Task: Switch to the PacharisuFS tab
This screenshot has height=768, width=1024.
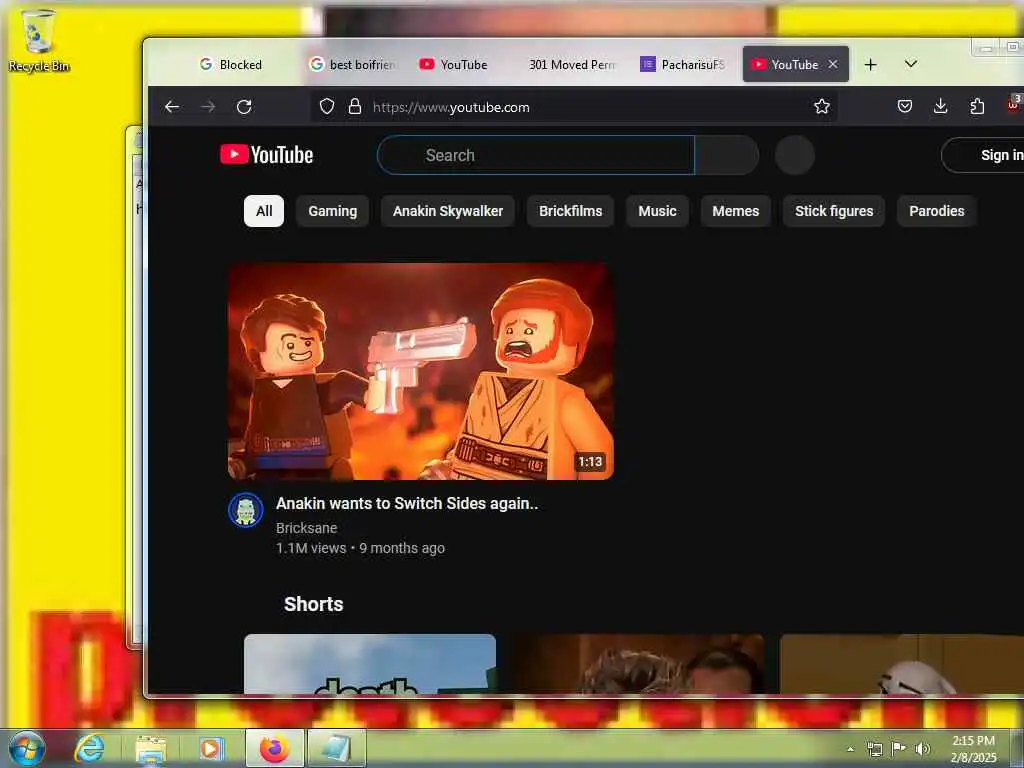Action: point(682,65)
